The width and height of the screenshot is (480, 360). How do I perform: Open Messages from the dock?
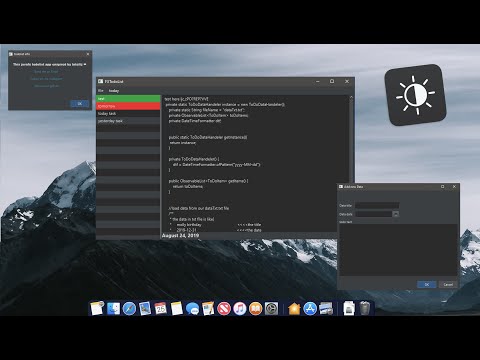pos(192,309)
